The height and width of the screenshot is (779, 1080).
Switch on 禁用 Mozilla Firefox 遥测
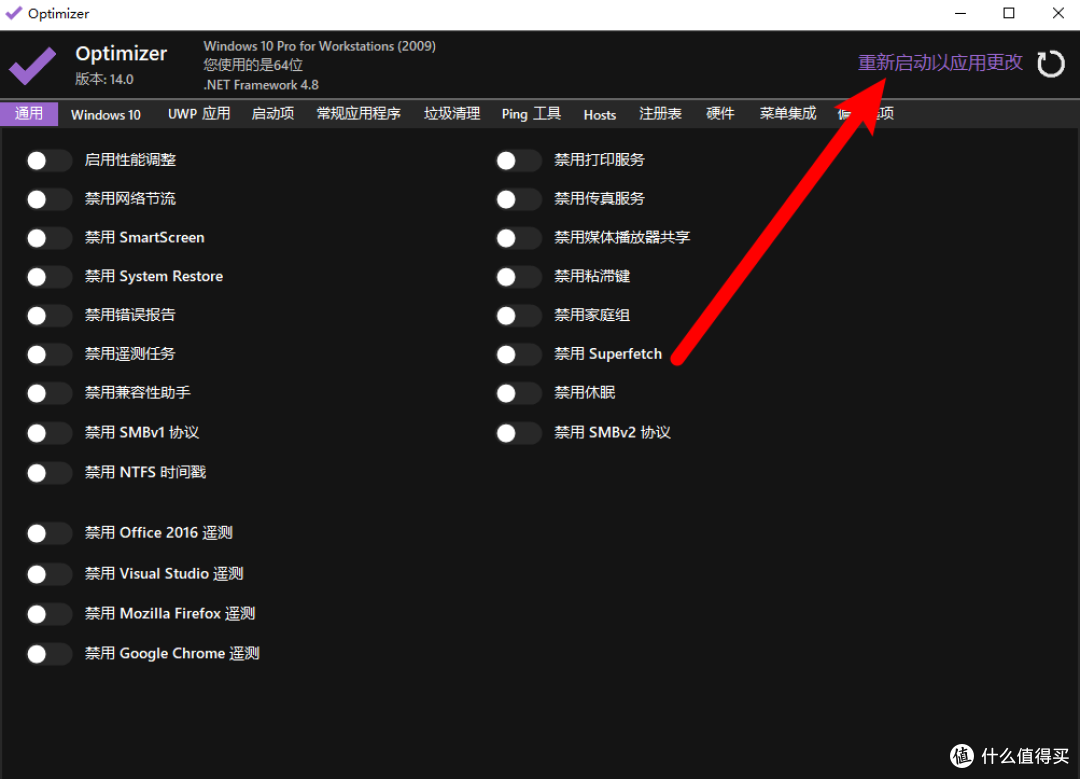pos(49,614)
